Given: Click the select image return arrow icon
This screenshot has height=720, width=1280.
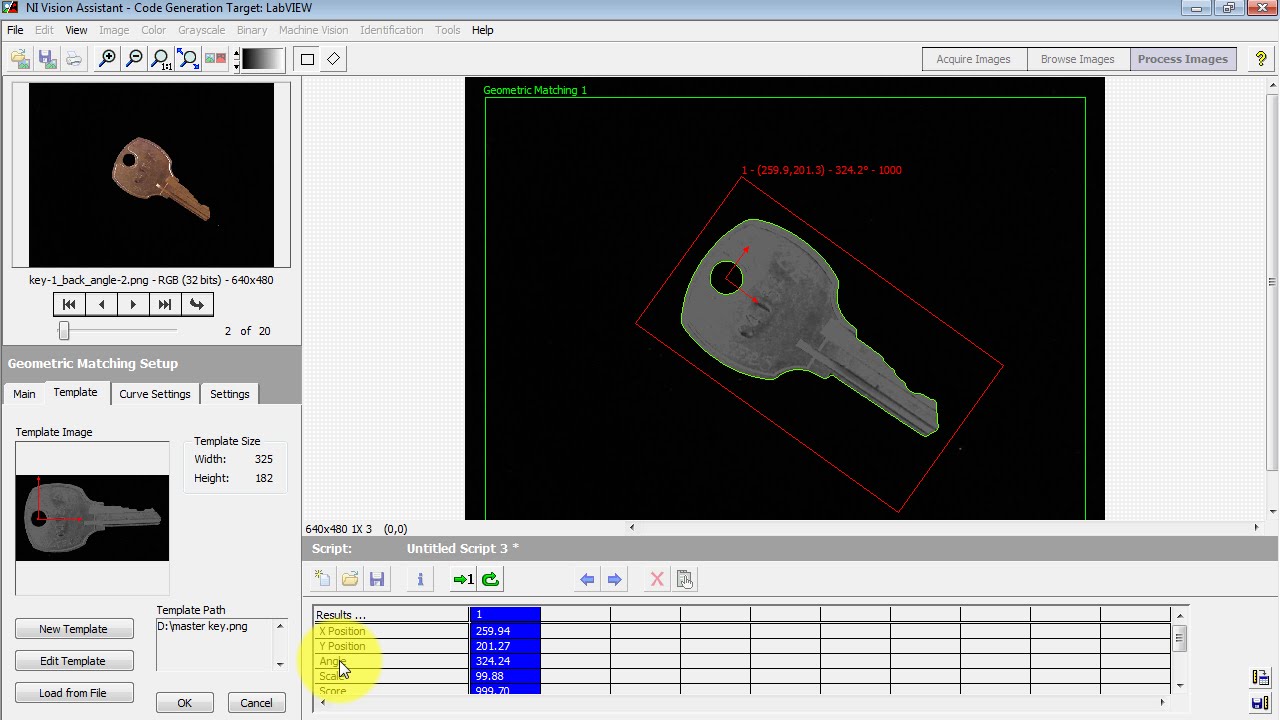Looking at the screenshot, I should [x=197, y=304].
